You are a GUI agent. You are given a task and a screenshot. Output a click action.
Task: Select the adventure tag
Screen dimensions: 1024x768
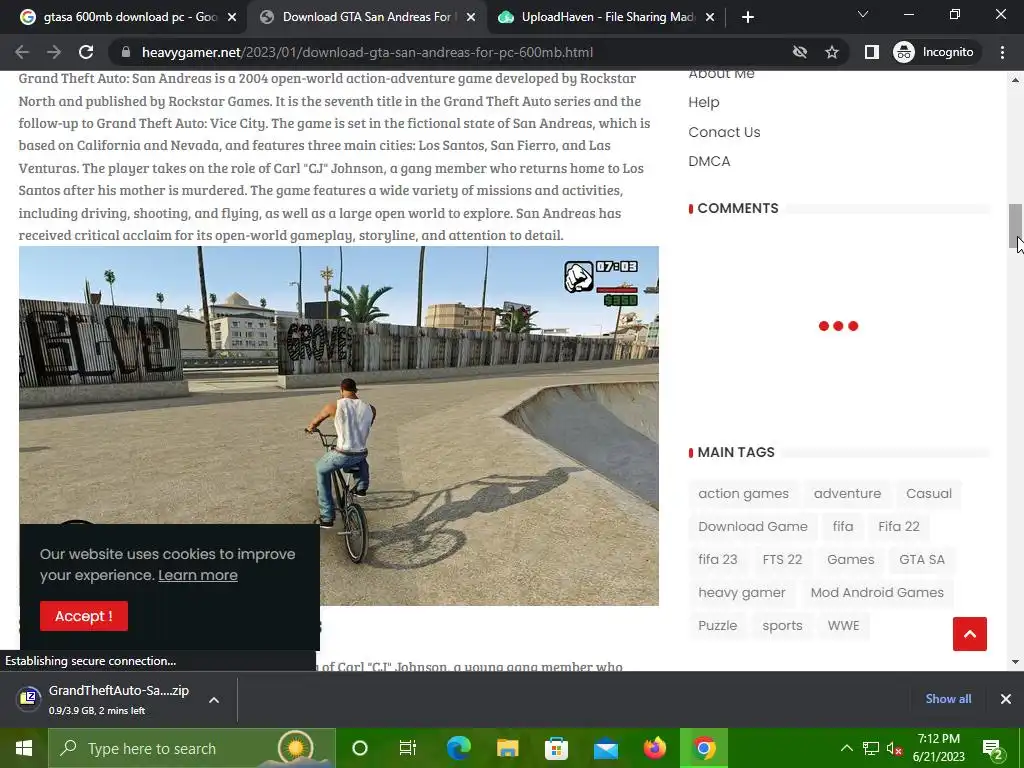[x=847, y=494]
